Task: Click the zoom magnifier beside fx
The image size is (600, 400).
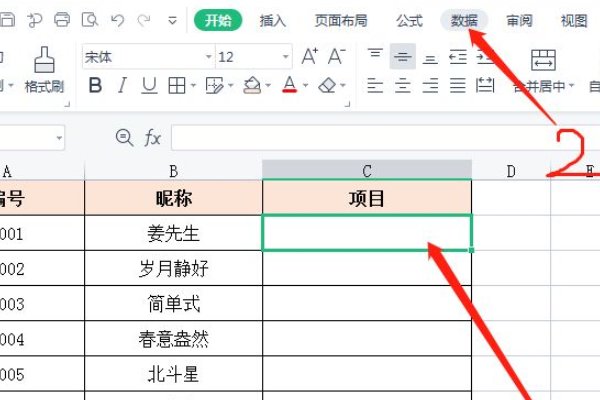Action: (x=124, y=137)
